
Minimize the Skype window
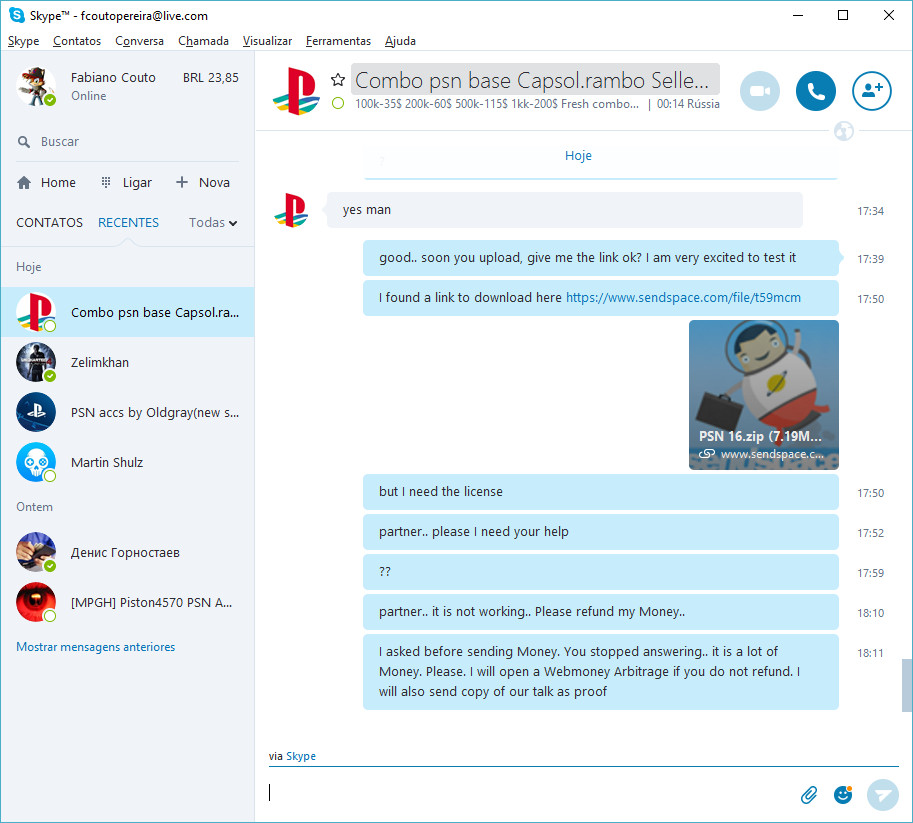point(798,15)
